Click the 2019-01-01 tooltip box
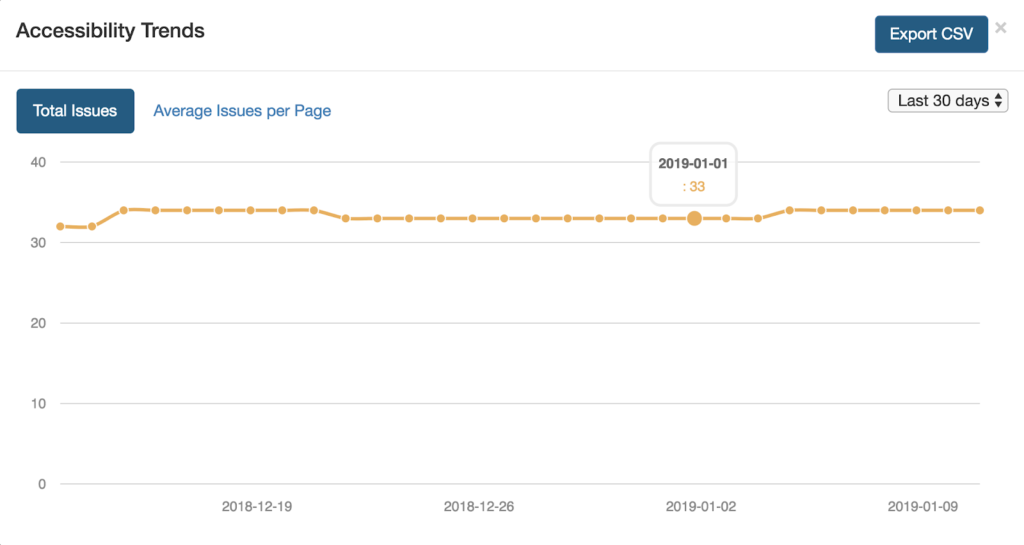 693,174
